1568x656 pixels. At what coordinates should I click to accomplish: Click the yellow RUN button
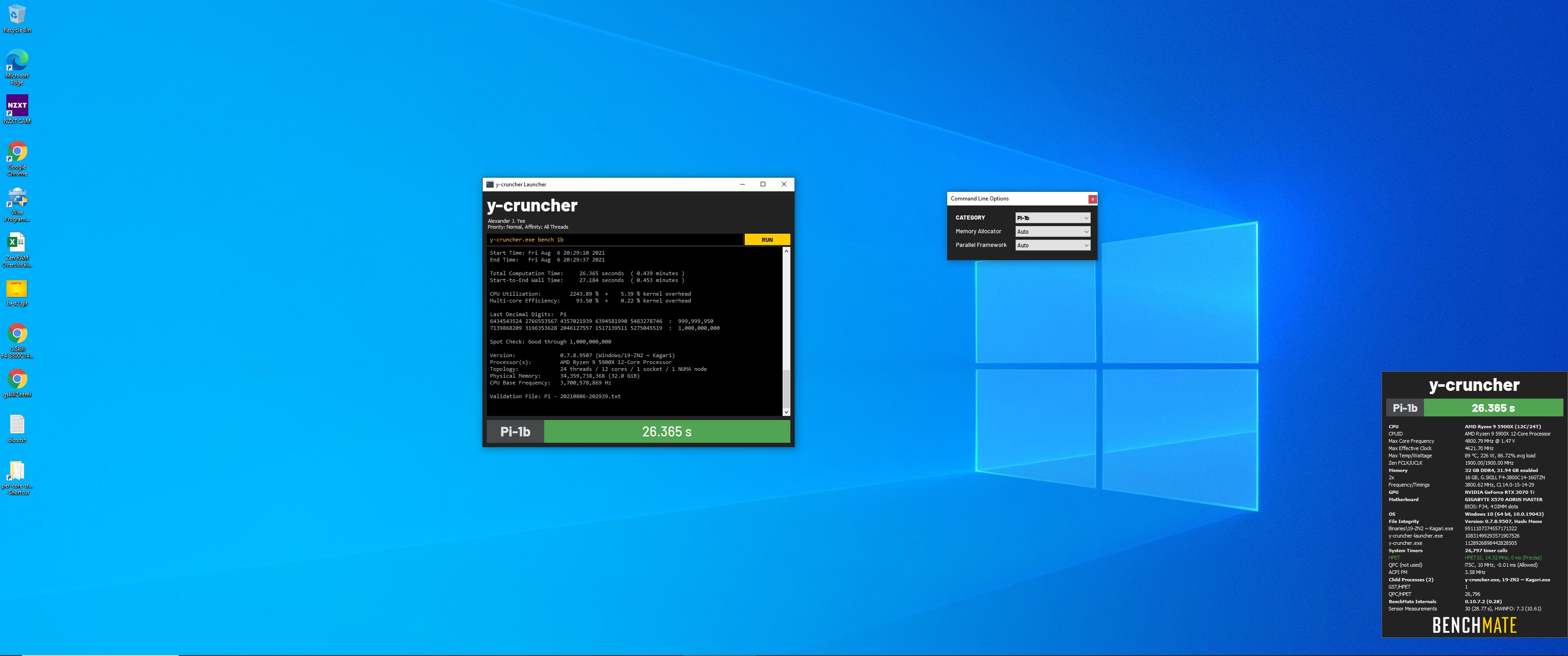[x=767, y=240]
